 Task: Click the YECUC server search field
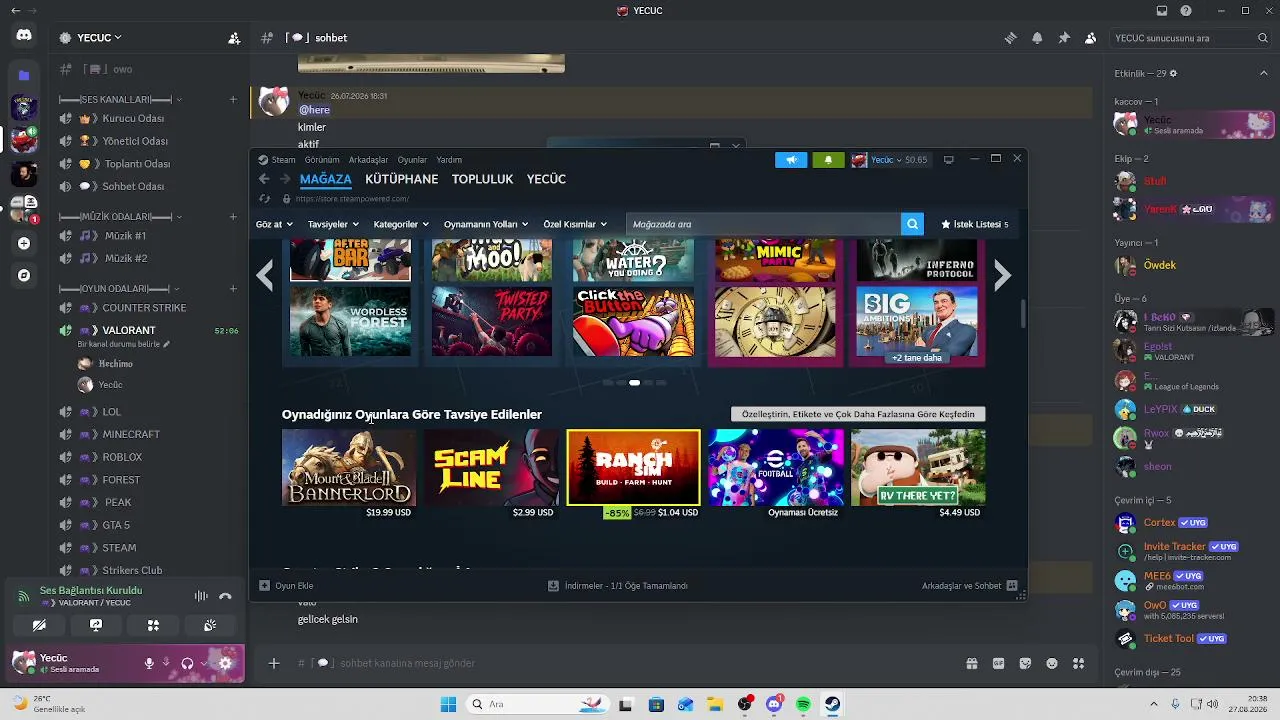pos(1191,38)
